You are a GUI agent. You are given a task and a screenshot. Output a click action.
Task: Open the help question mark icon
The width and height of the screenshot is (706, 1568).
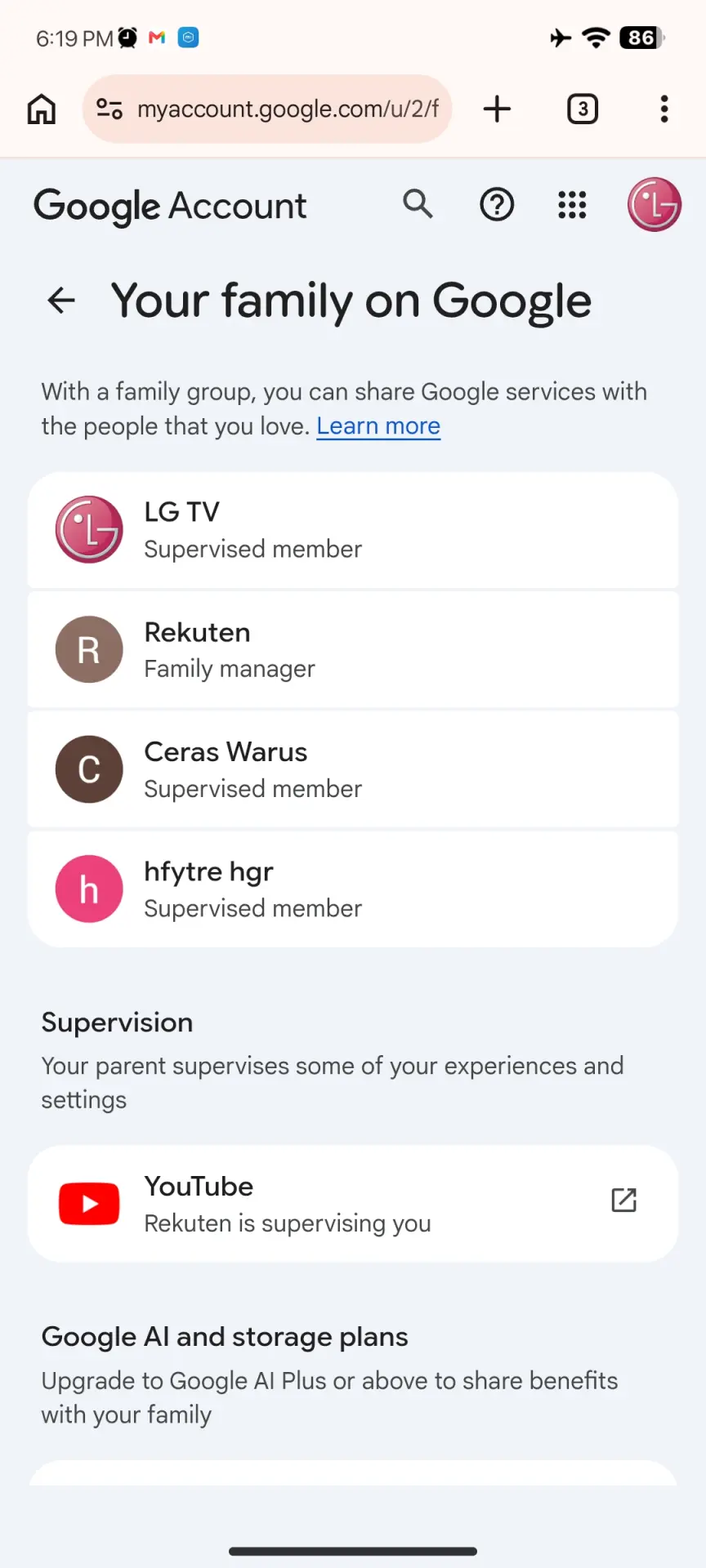pos(497,204)
